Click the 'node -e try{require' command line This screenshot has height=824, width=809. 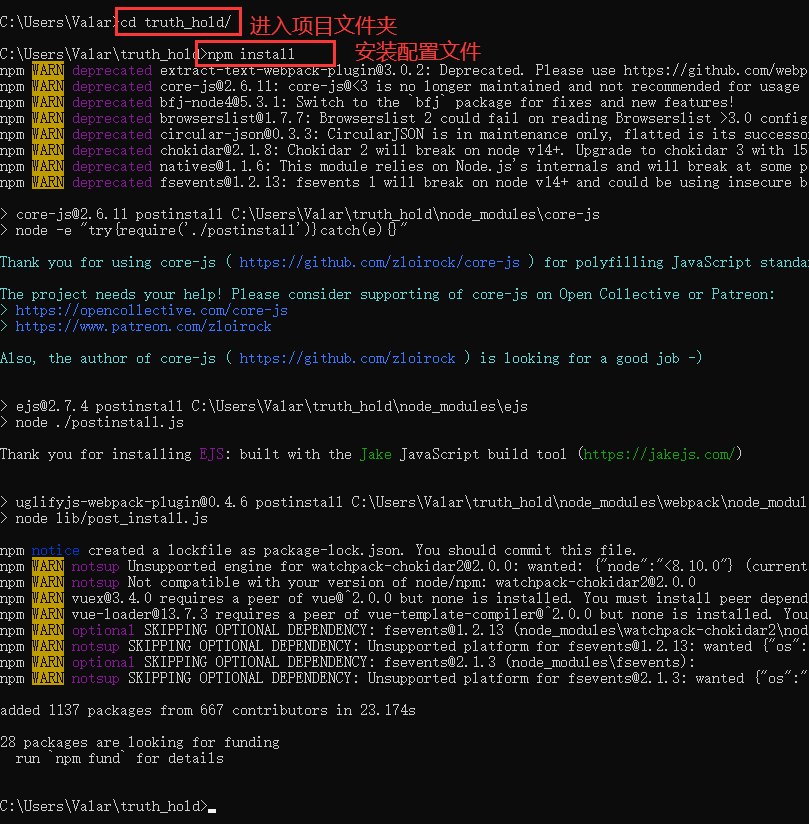[x=203, y=230]
